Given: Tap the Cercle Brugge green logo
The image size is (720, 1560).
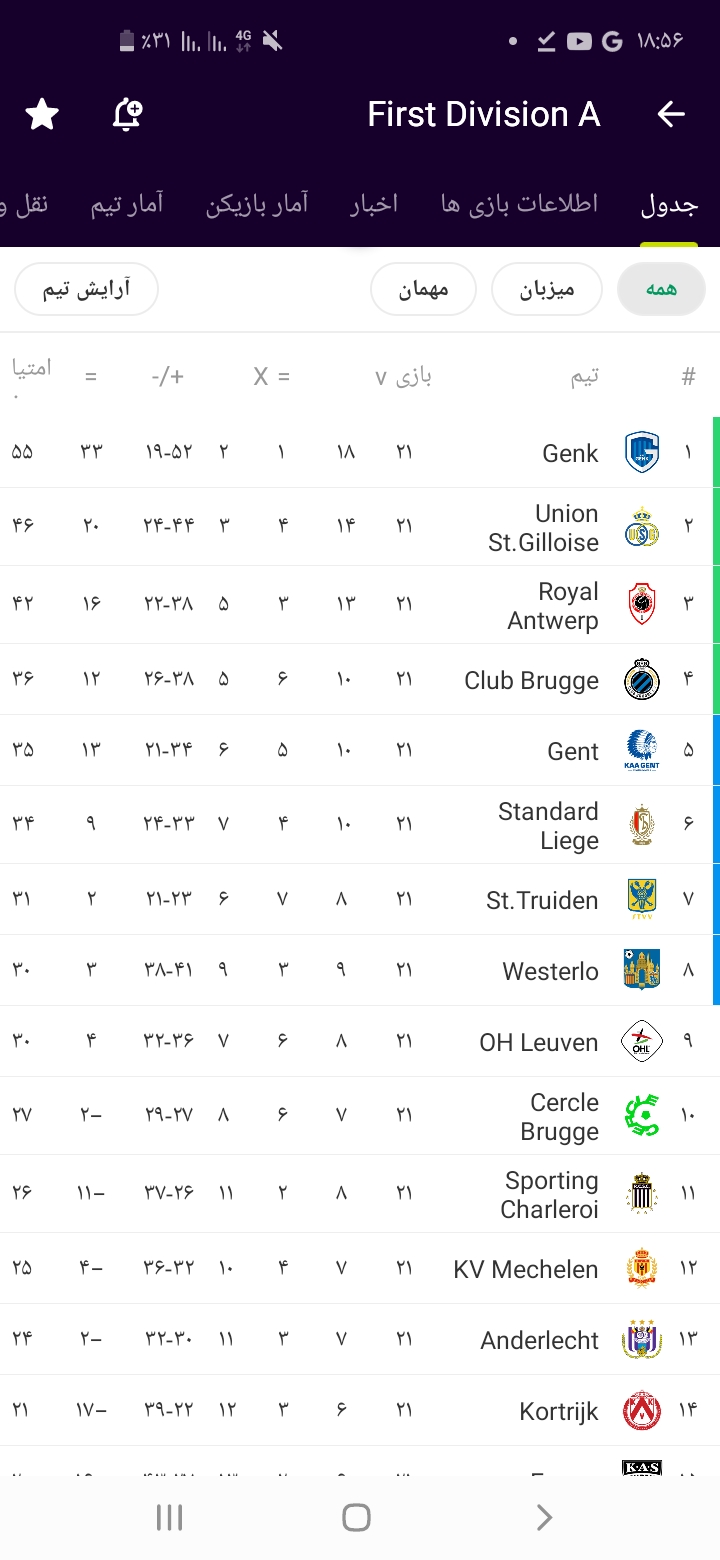Looking at the screenshot, I should click(x=641, y=1116).
